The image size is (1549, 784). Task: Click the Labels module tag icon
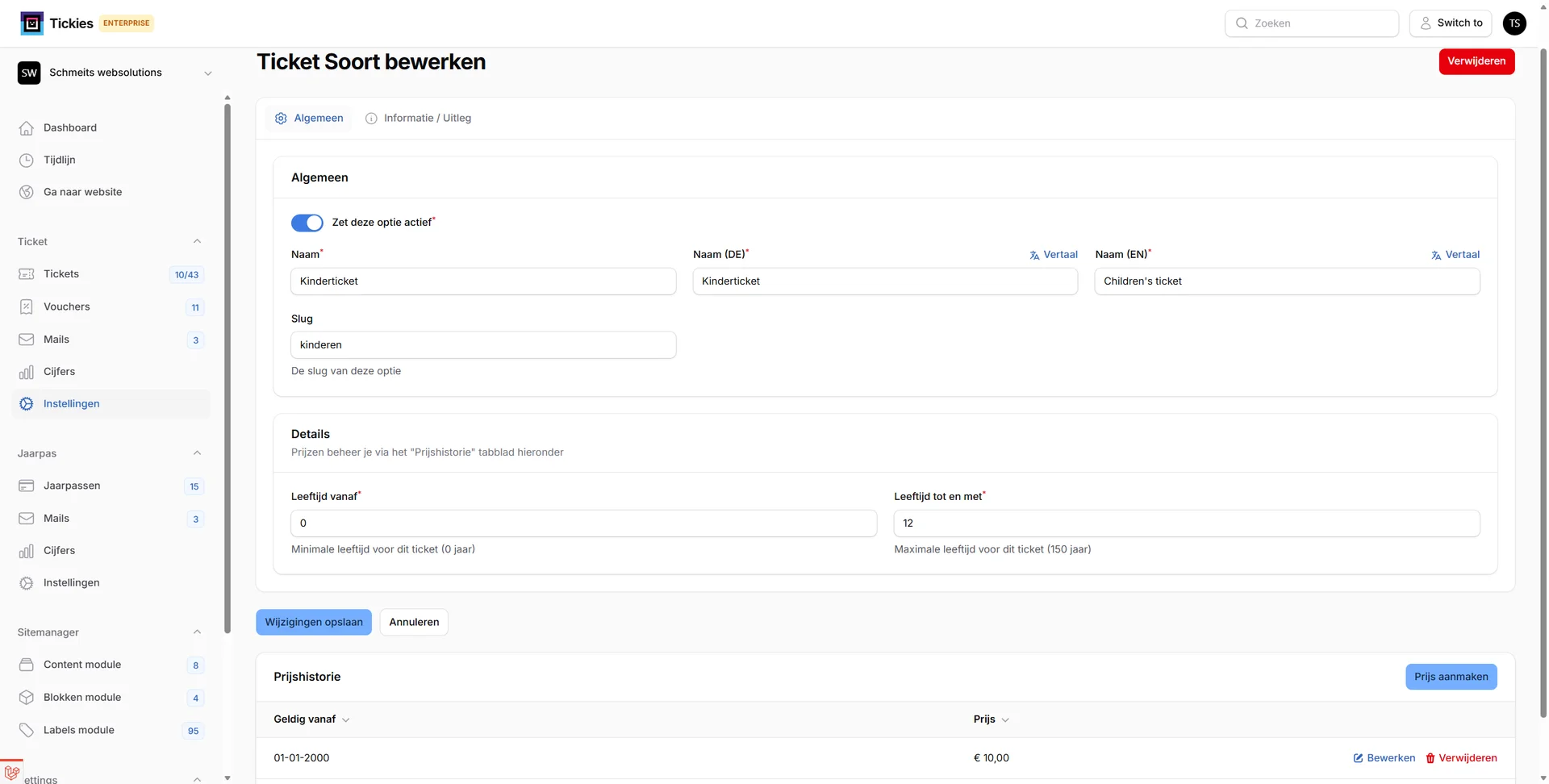(27, 731)
